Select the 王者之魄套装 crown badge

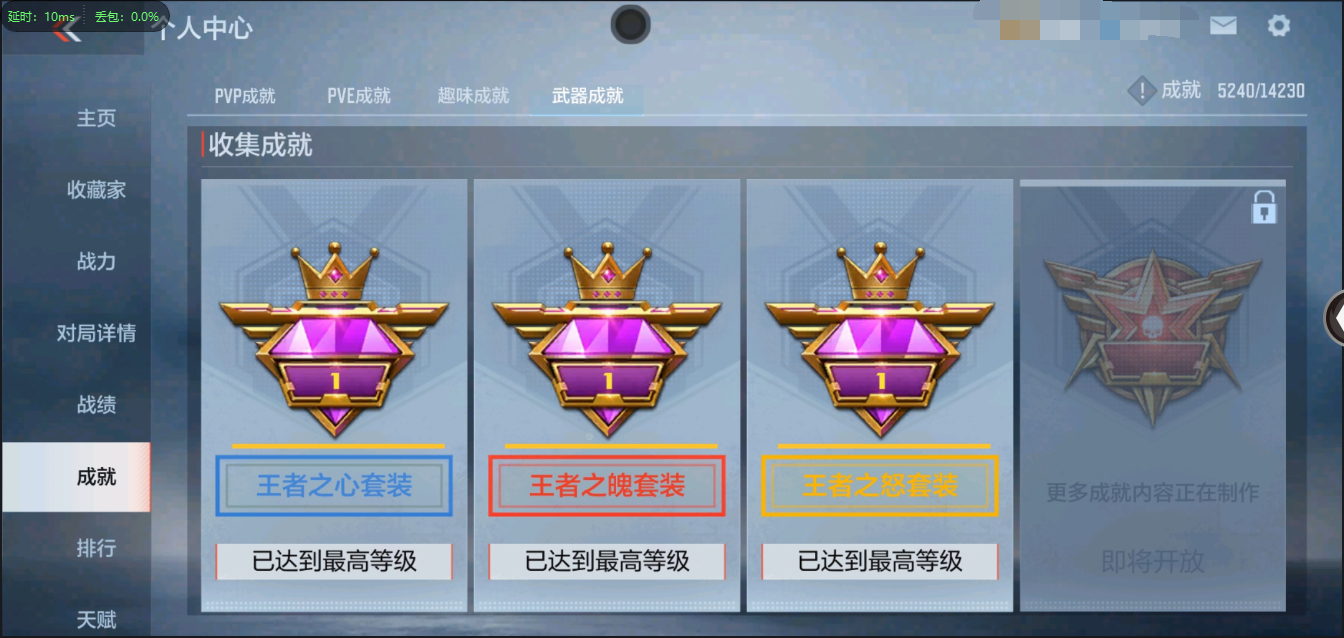(607, 340)
